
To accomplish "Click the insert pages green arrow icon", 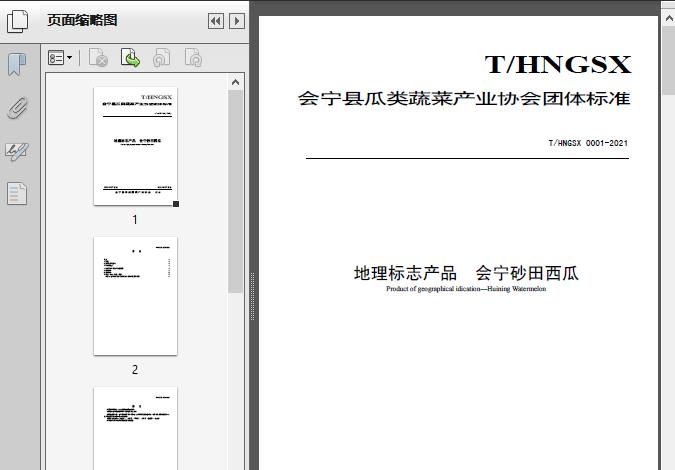I will point(130,58).
